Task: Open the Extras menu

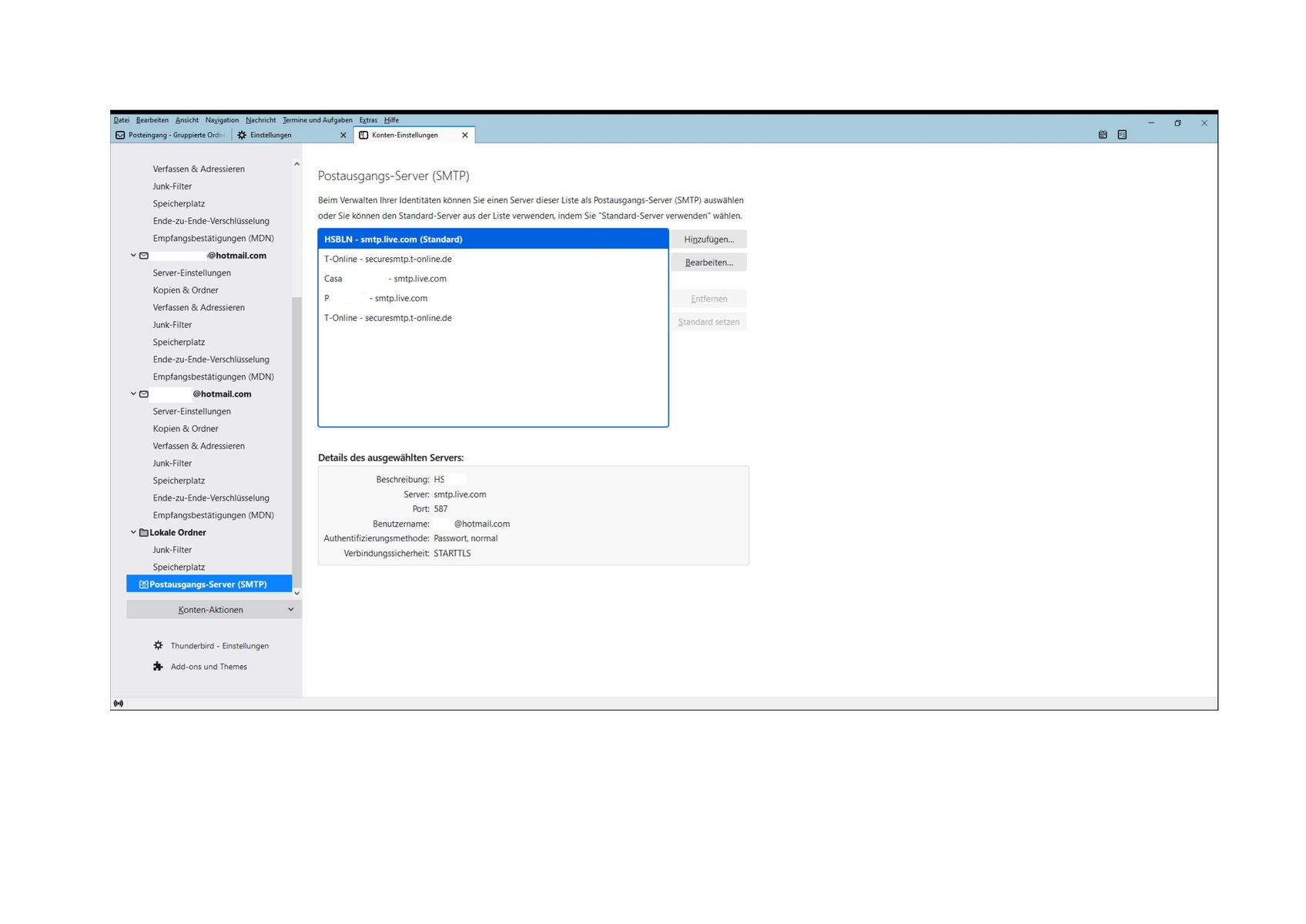Action: click(368, 120)
